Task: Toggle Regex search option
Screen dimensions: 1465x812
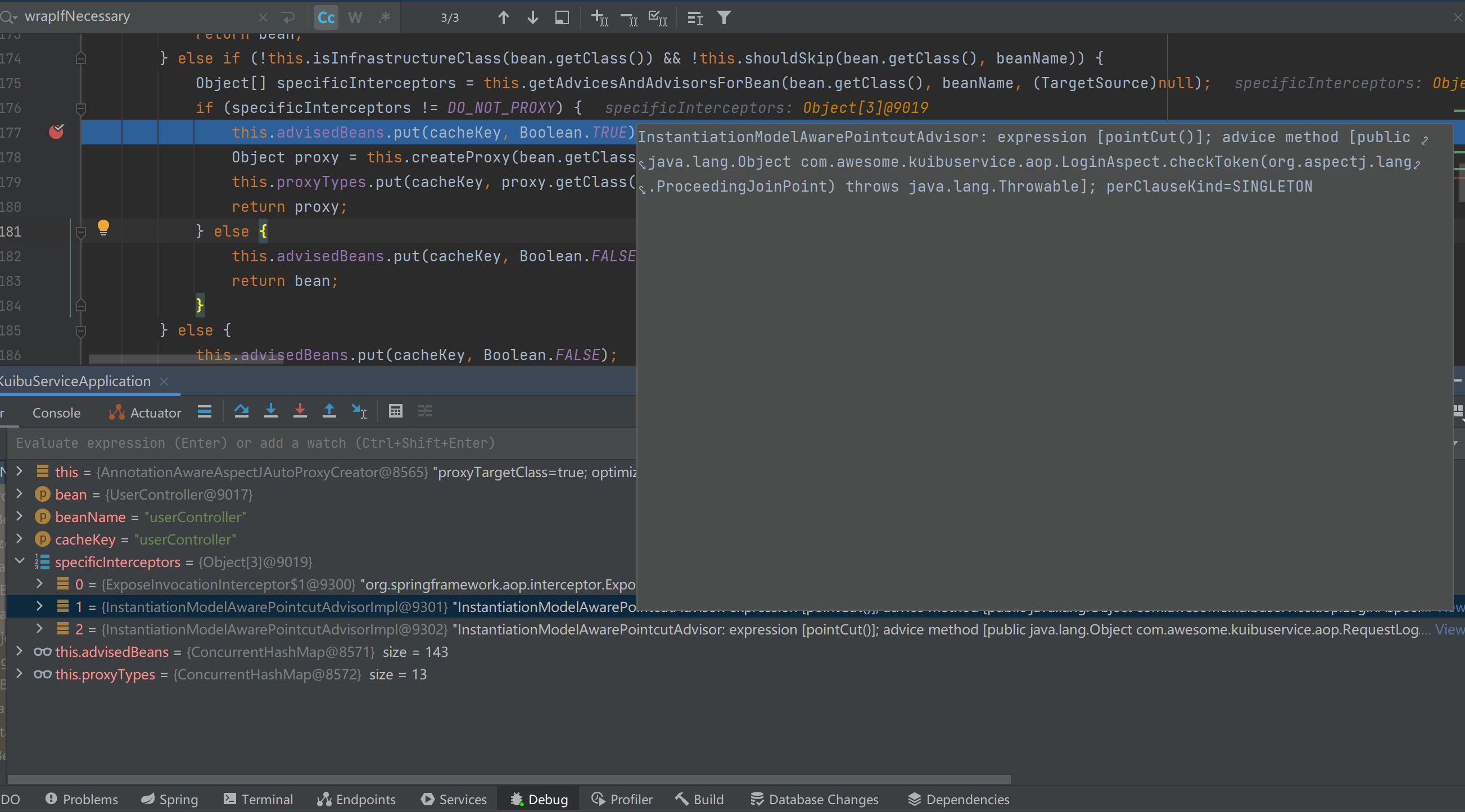Action: coord(385,17)
